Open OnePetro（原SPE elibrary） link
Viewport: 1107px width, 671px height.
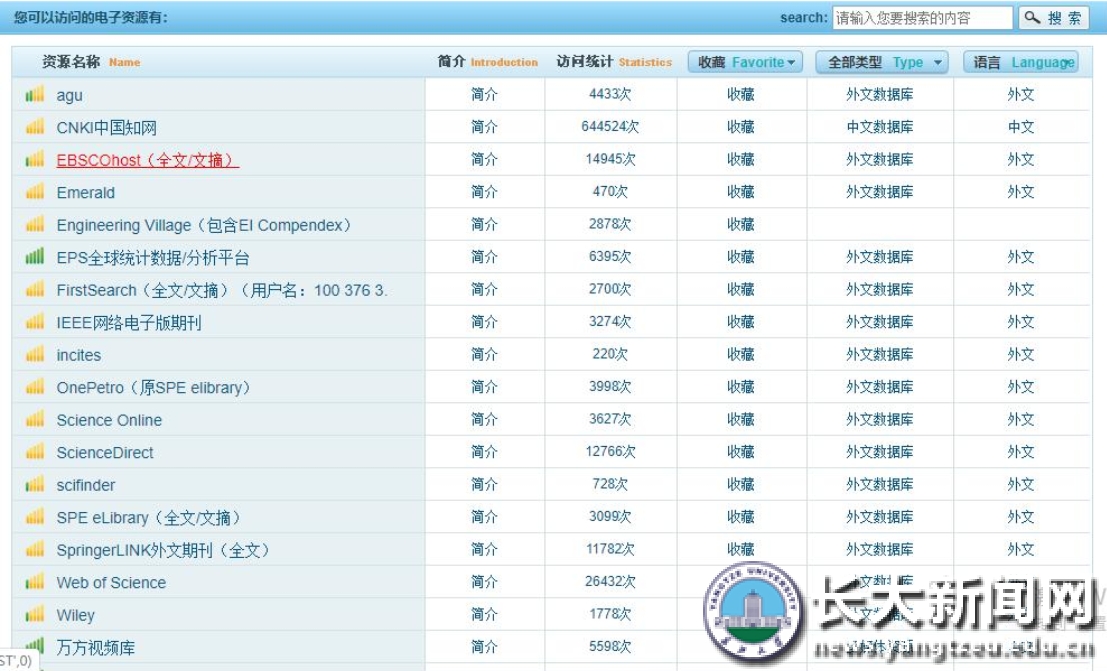click(153, 388)
